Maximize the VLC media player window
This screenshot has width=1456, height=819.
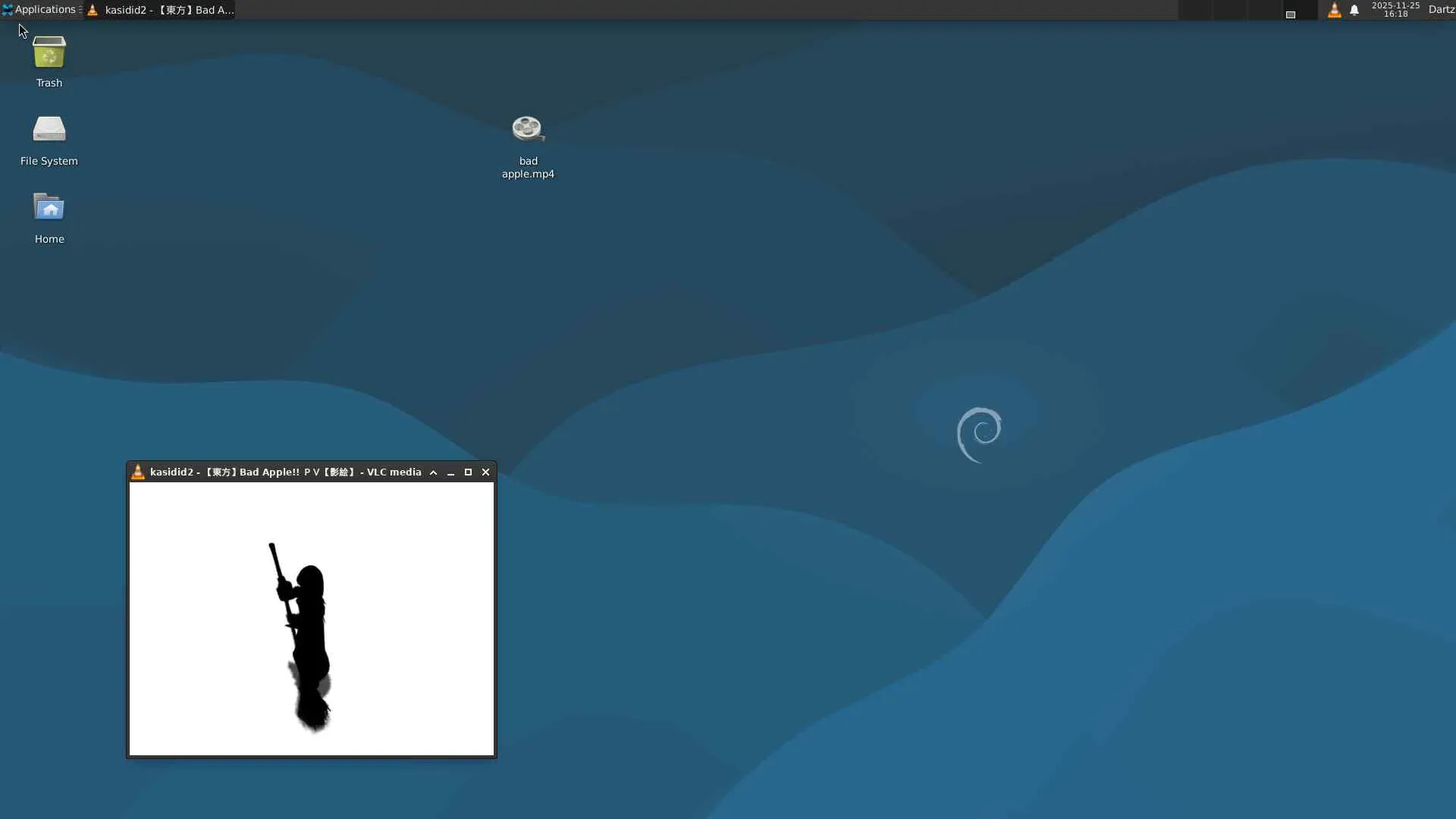coord(469,472)
